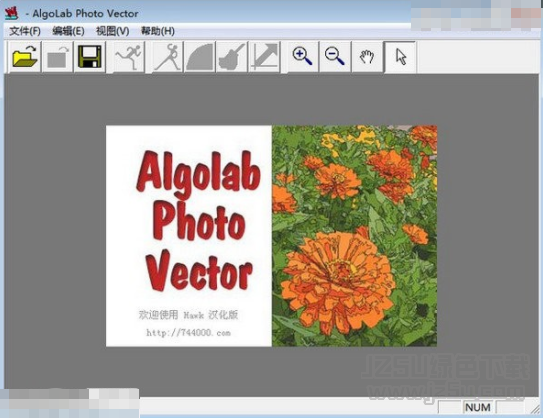This screenshot has width=543, height=418.
Task: Save using the floppy disk icon
Action: pos(89,56)
